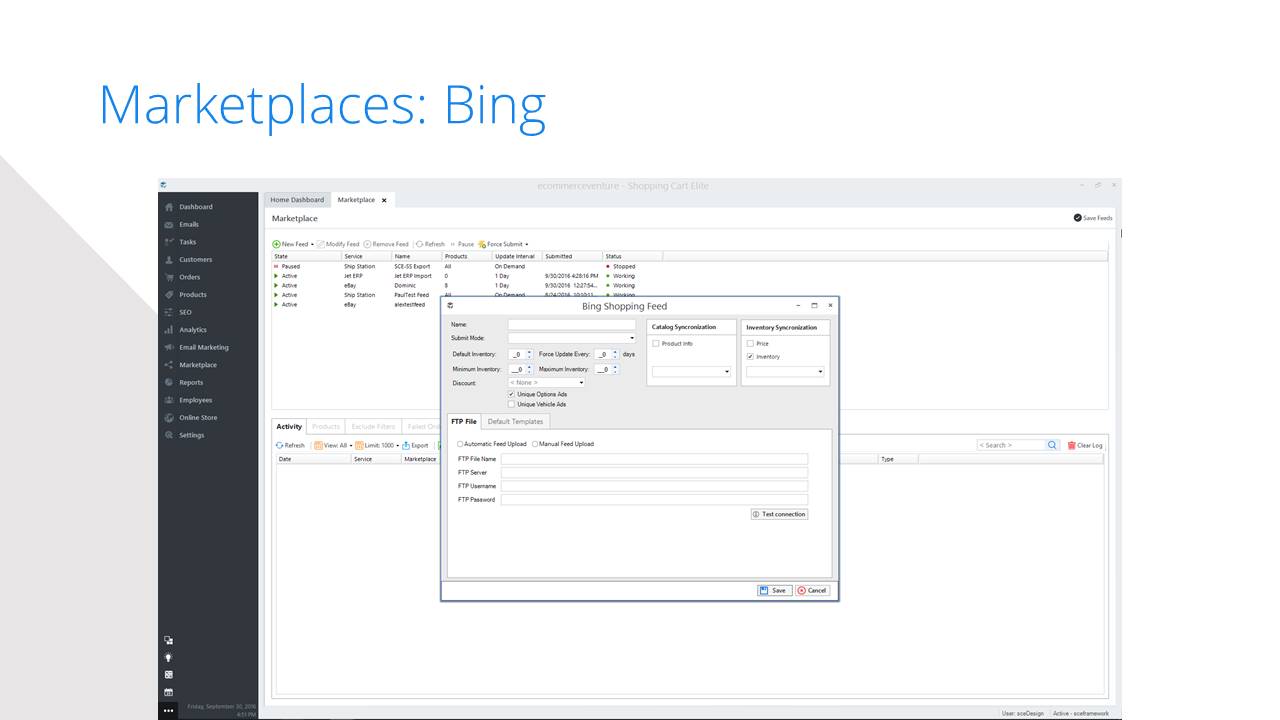Open Products in the sidebar

click(193, 295)
